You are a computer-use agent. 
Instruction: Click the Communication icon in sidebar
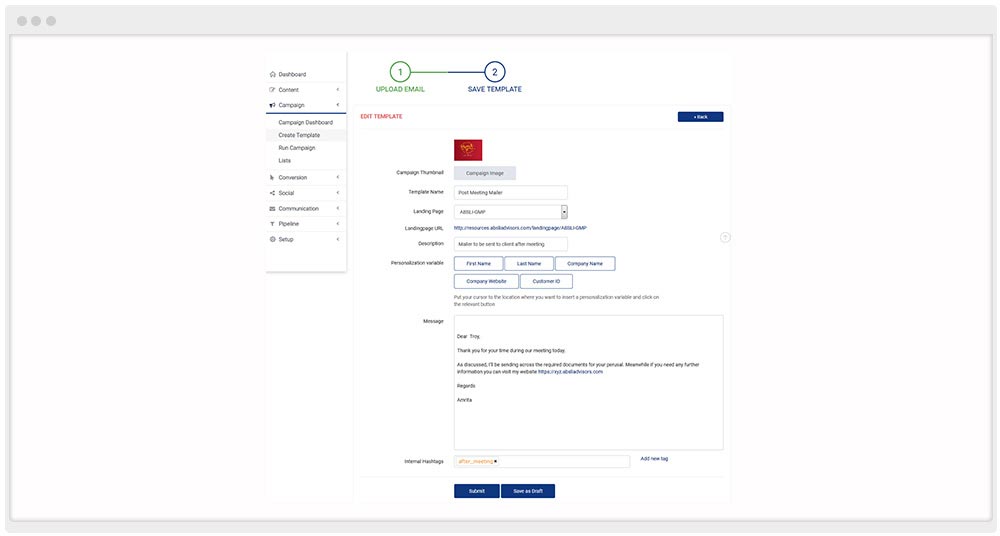point(272,209)
